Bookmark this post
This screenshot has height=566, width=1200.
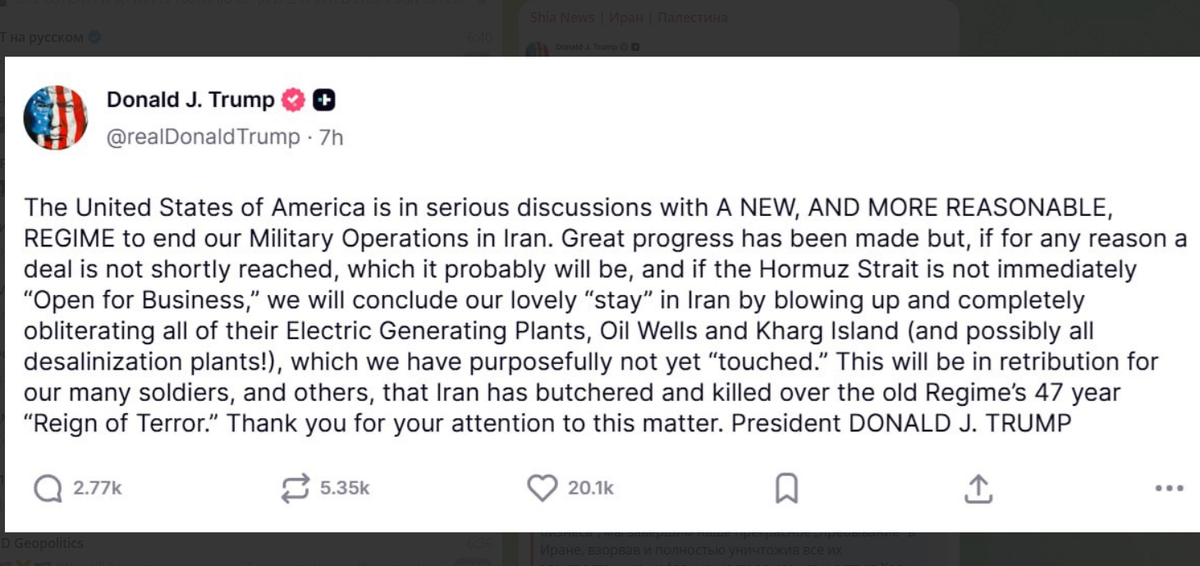tap(786, 488)
